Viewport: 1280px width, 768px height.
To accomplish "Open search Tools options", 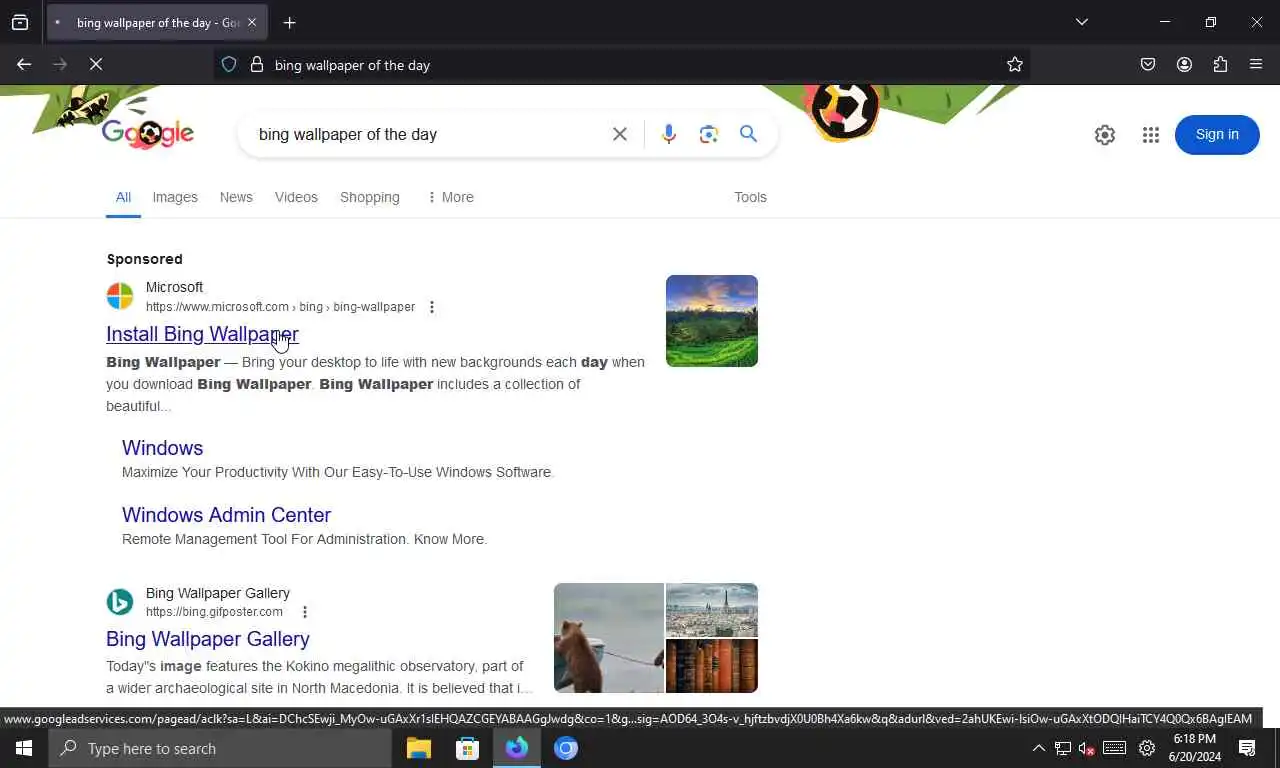I will pos(750,197).
